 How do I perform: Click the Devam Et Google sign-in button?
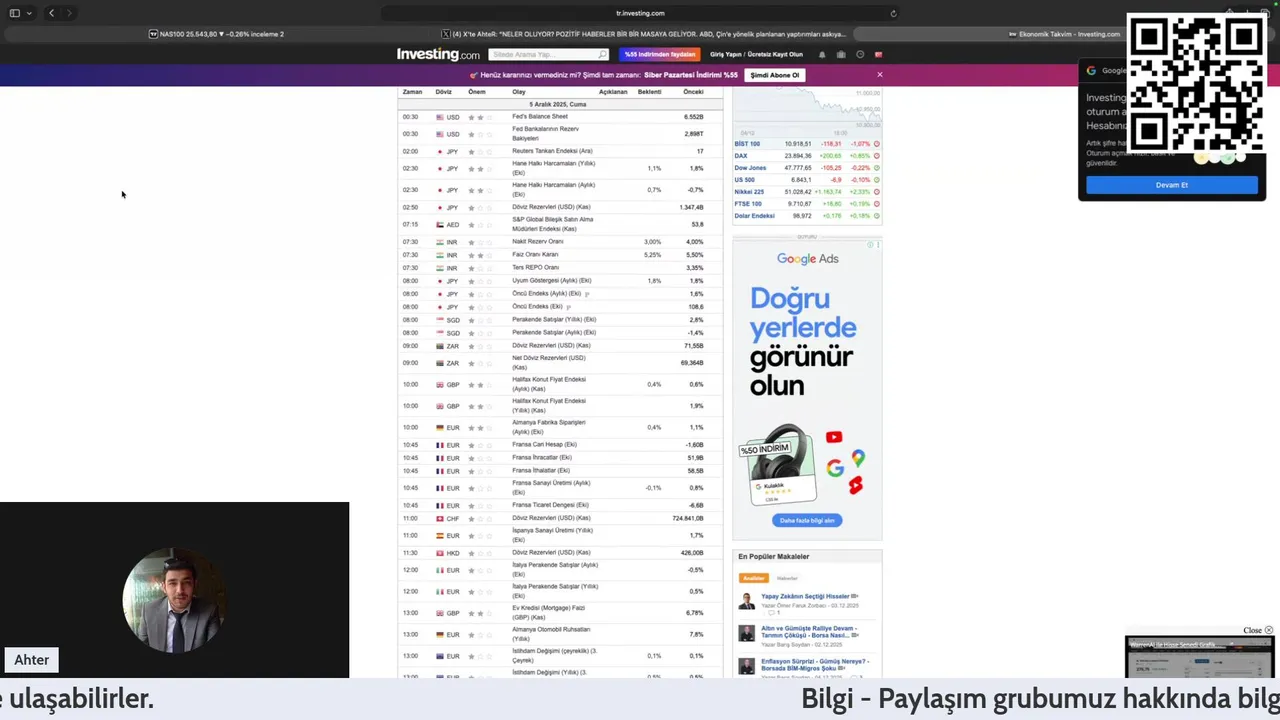1172,185
